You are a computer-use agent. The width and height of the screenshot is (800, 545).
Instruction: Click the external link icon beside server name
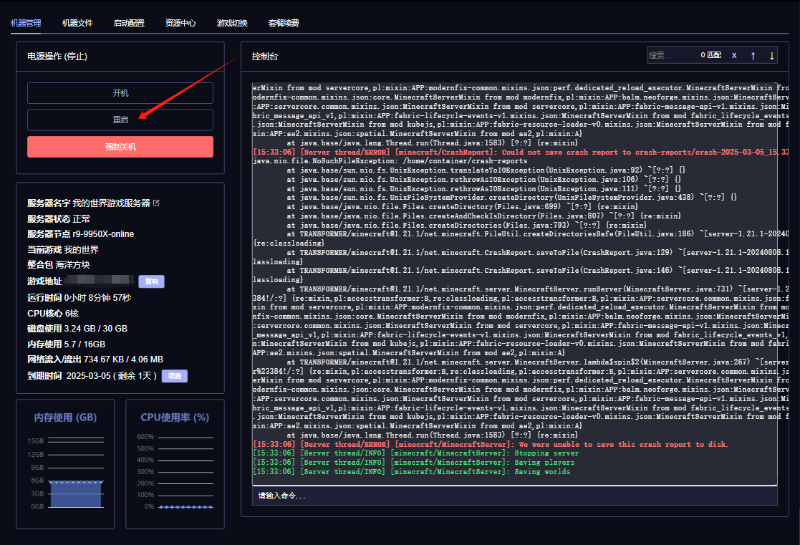click(156, 202)
